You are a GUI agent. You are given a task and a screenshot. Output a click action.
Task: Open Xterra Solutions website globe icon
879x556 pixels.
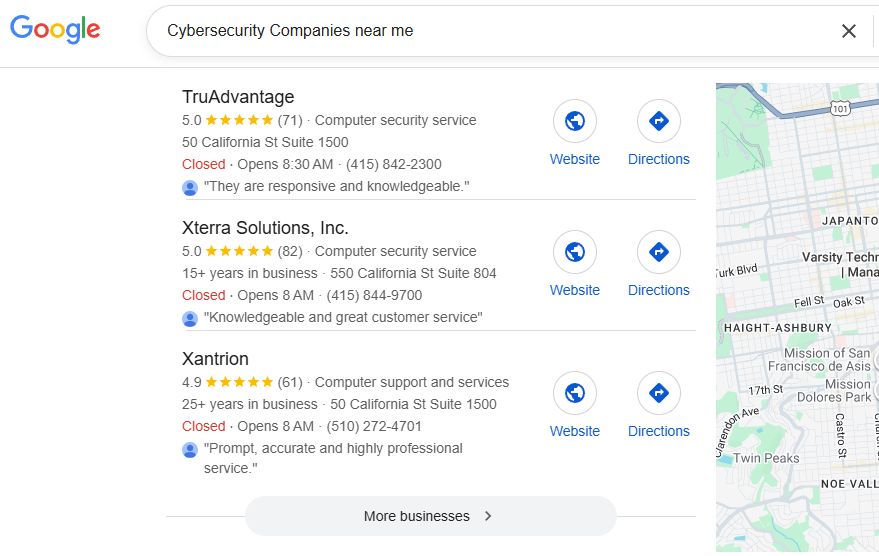pos(575,252)
